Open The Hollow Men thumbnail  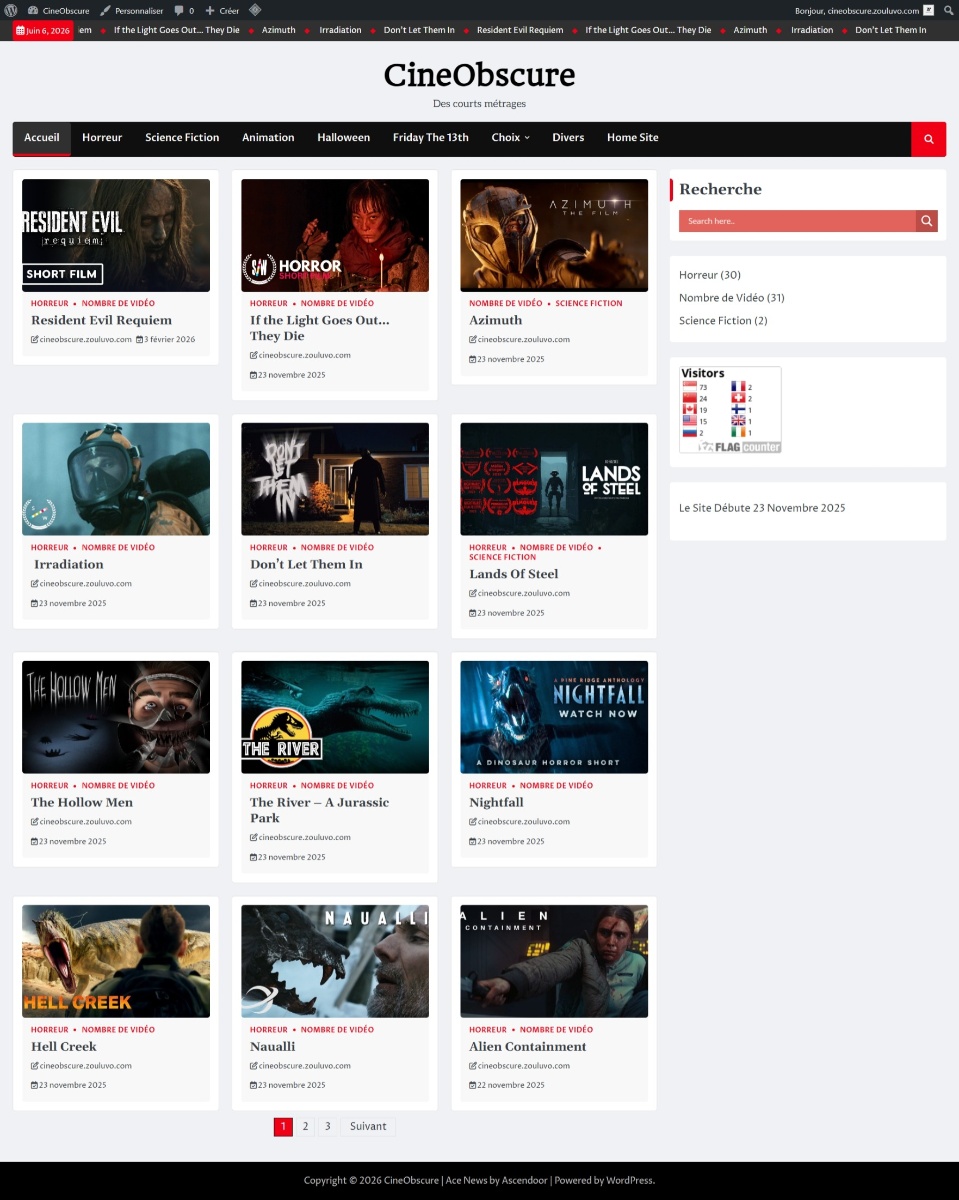pos(116,717)
